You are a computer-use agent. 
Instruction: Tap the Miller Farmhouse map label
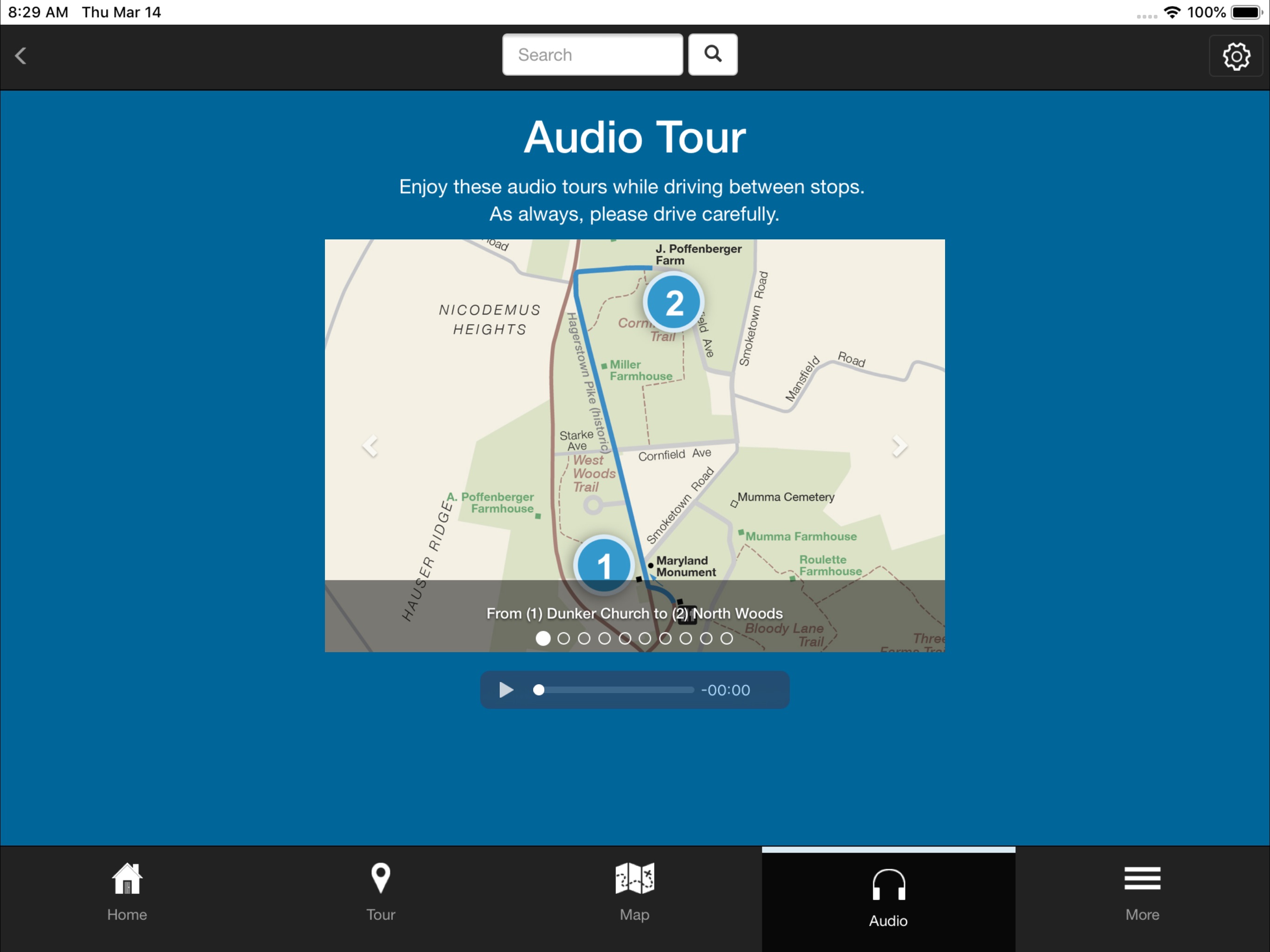(640, 370)
